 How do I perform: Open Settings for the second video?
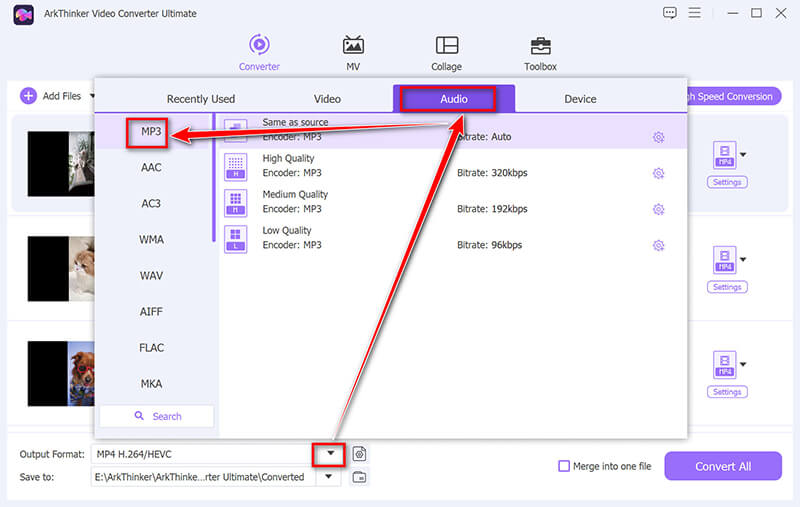[727, 287]
